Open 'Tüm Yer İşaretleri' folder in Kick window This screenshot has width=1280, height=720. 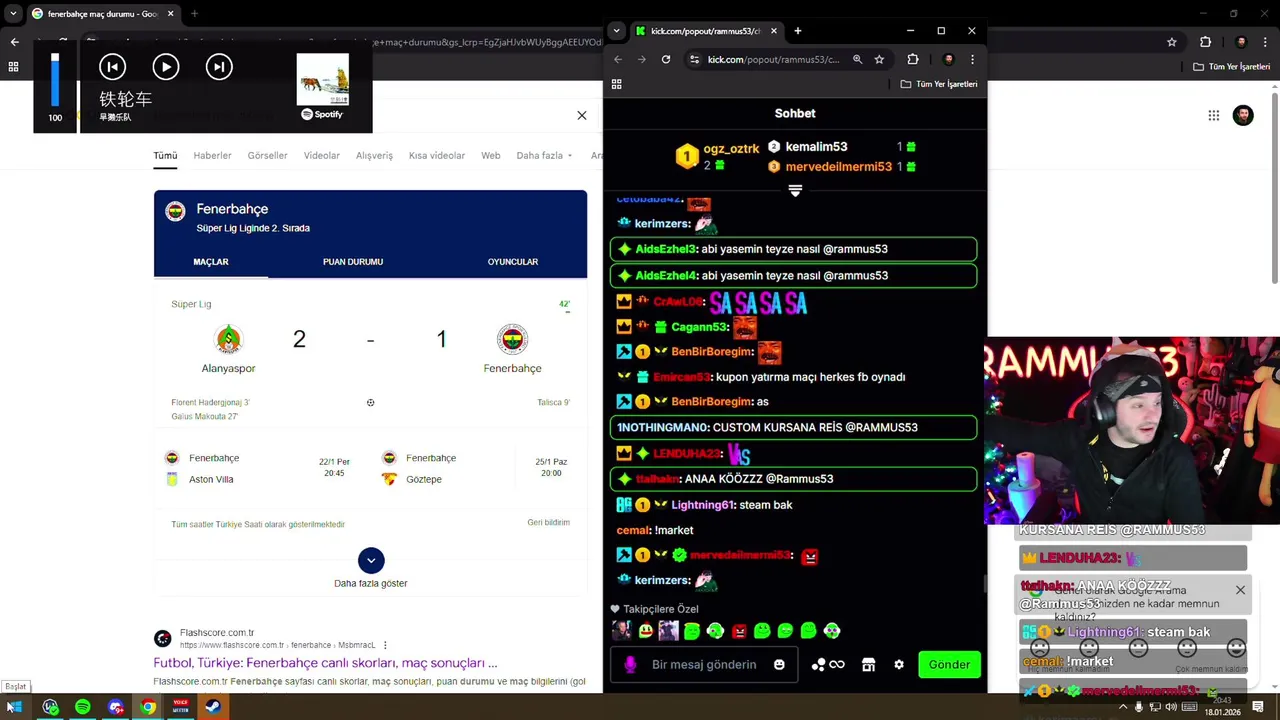(x=939, y=84)
